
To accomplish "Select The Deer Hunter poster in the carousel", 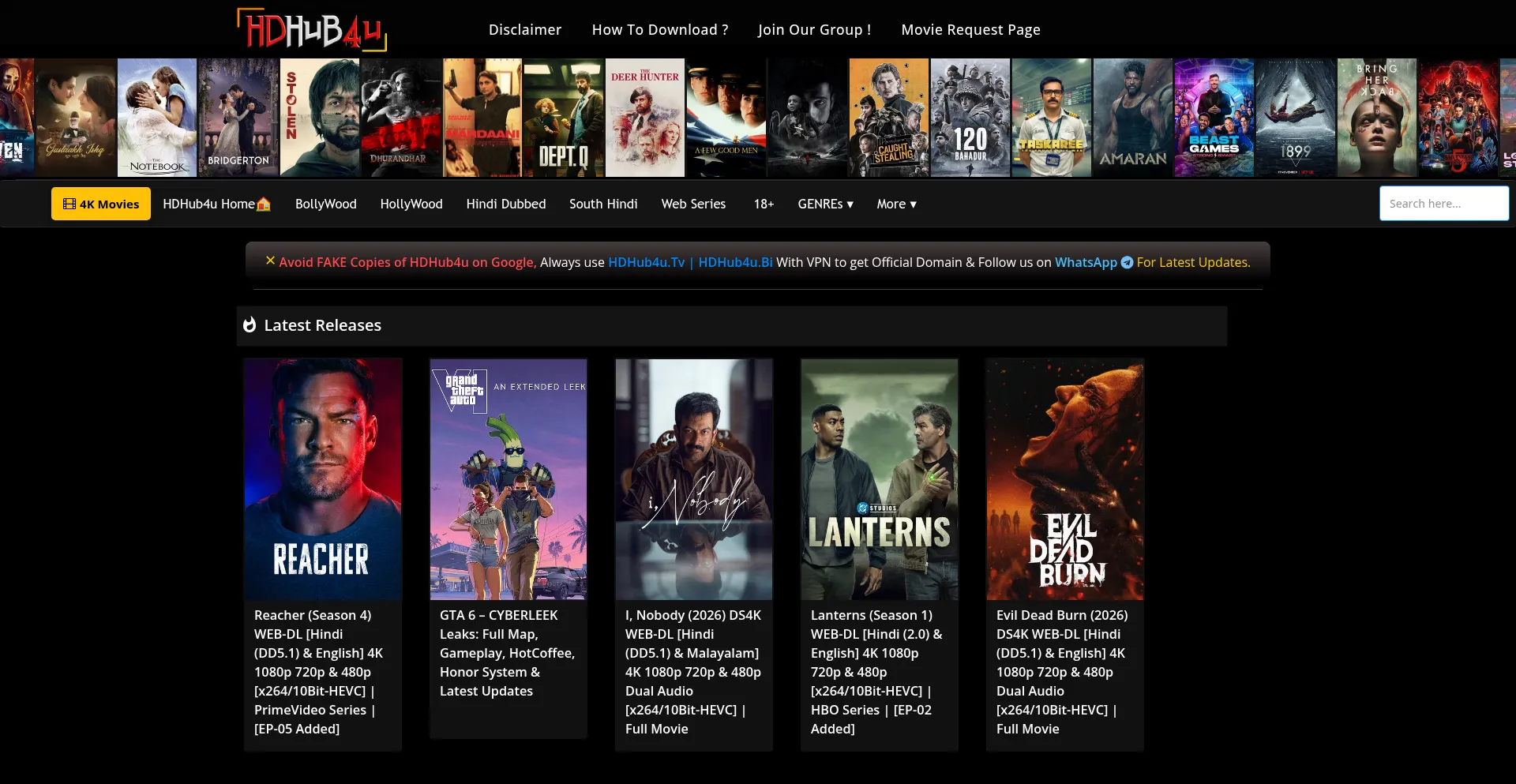I will click(645, 118).
